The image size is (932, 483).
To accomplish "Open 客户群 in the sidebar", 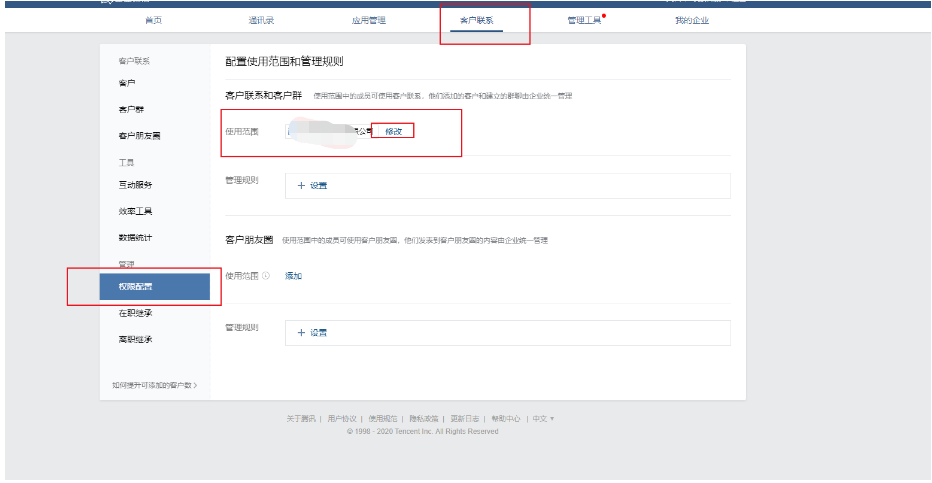I will tap(131, 109).
